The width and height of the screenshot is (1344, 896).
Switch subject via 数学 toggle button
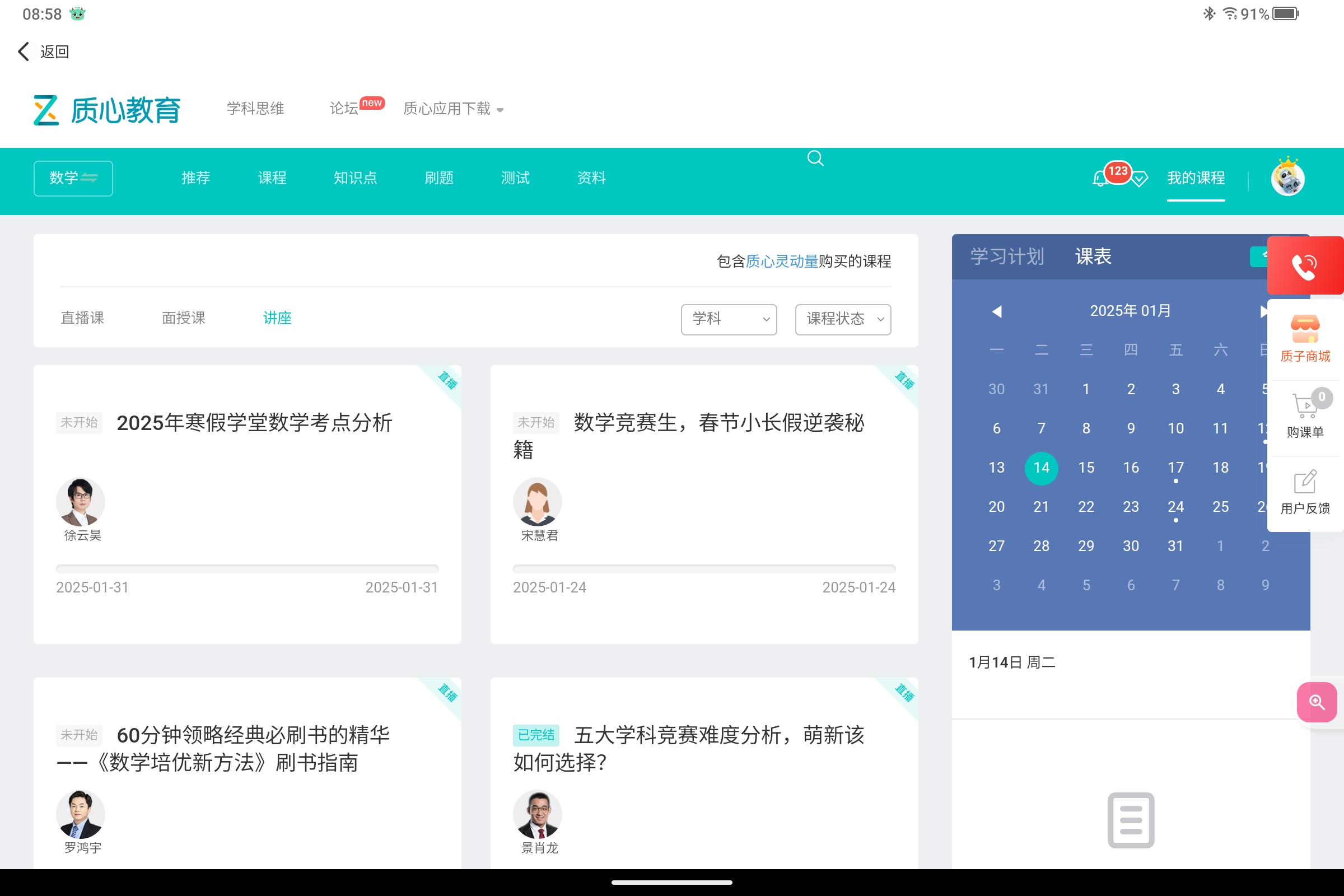pyautogui.click(x=73, y=178)
